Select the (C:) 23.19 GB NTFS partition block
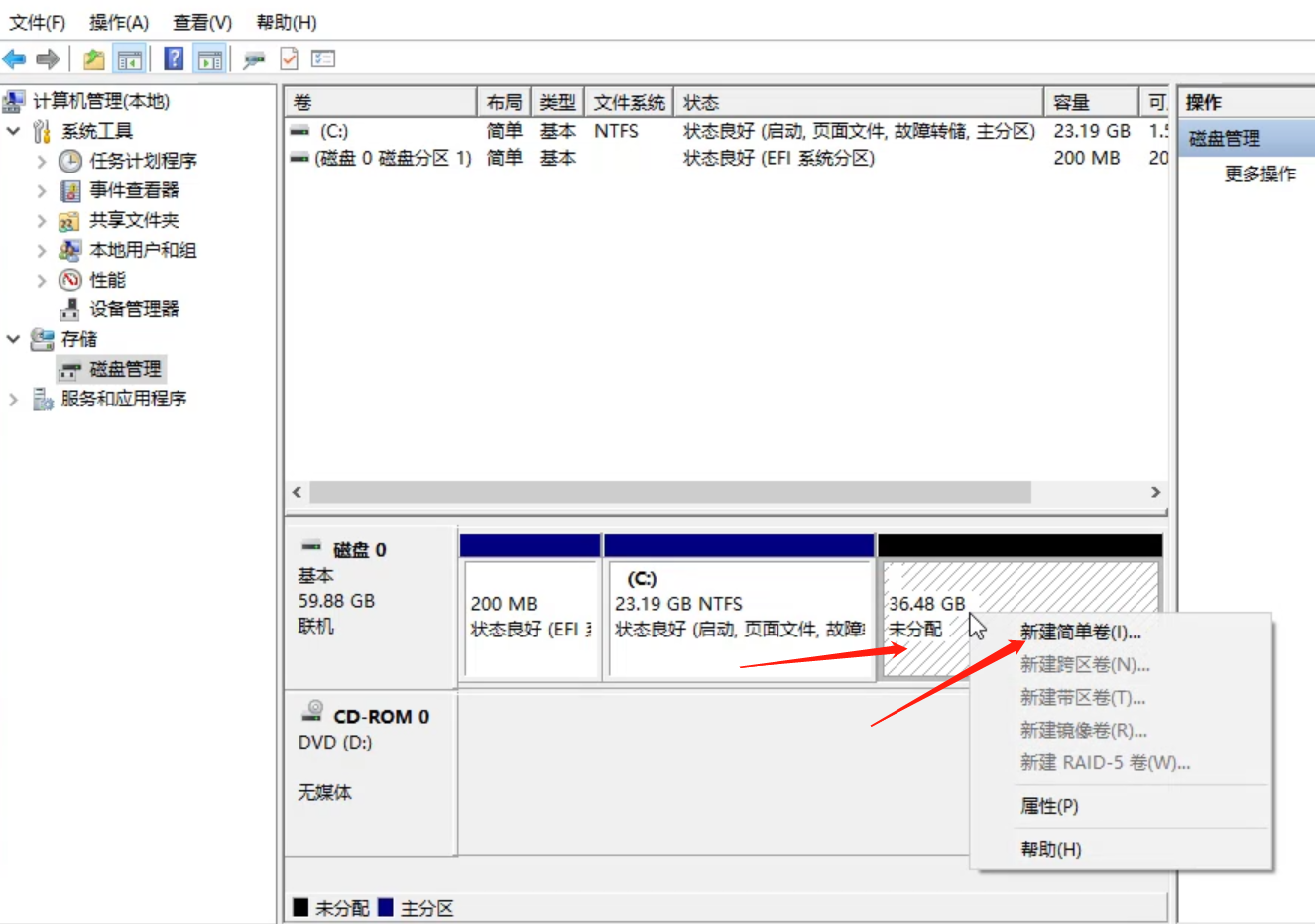 [x=739, y=615]
